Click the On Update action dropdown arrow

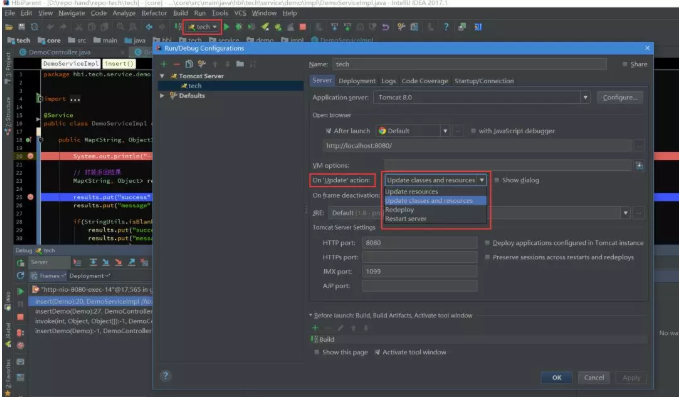pos(482,180)
